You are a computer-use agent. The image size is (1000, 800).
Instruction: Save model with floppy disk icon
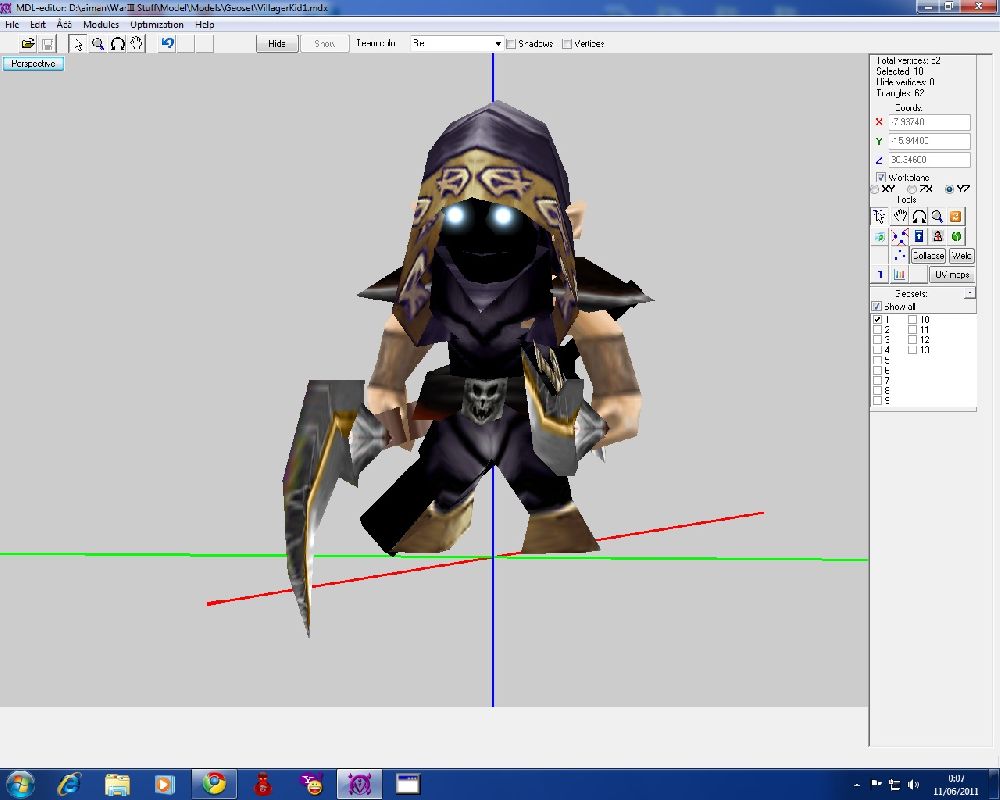47,44
